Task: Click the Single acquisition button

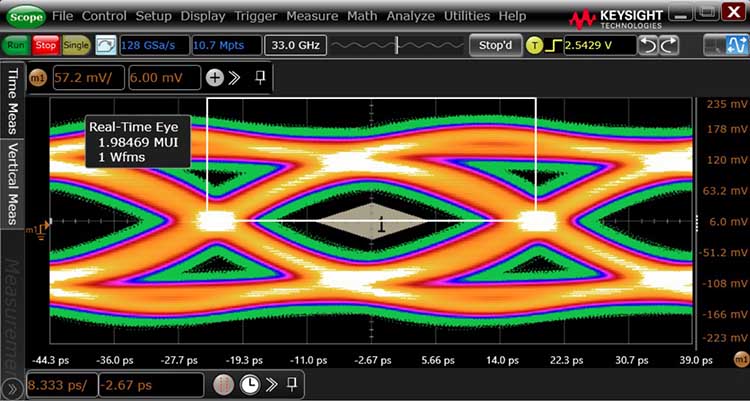Action: coord(76,45)
